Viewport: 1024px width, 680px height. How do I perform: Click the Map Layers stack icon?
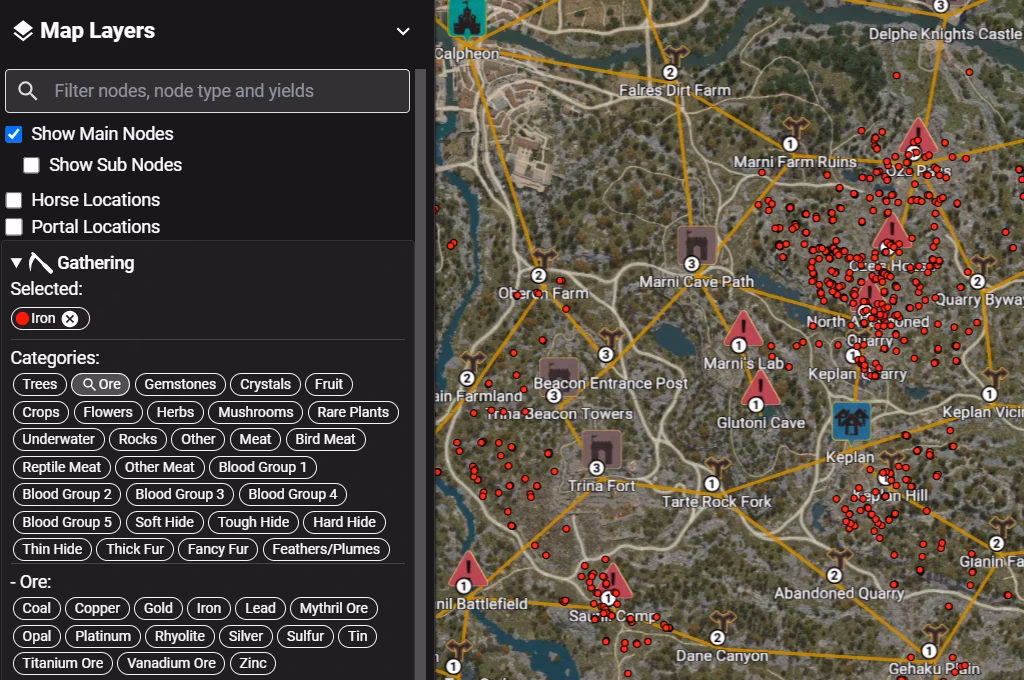23,31
